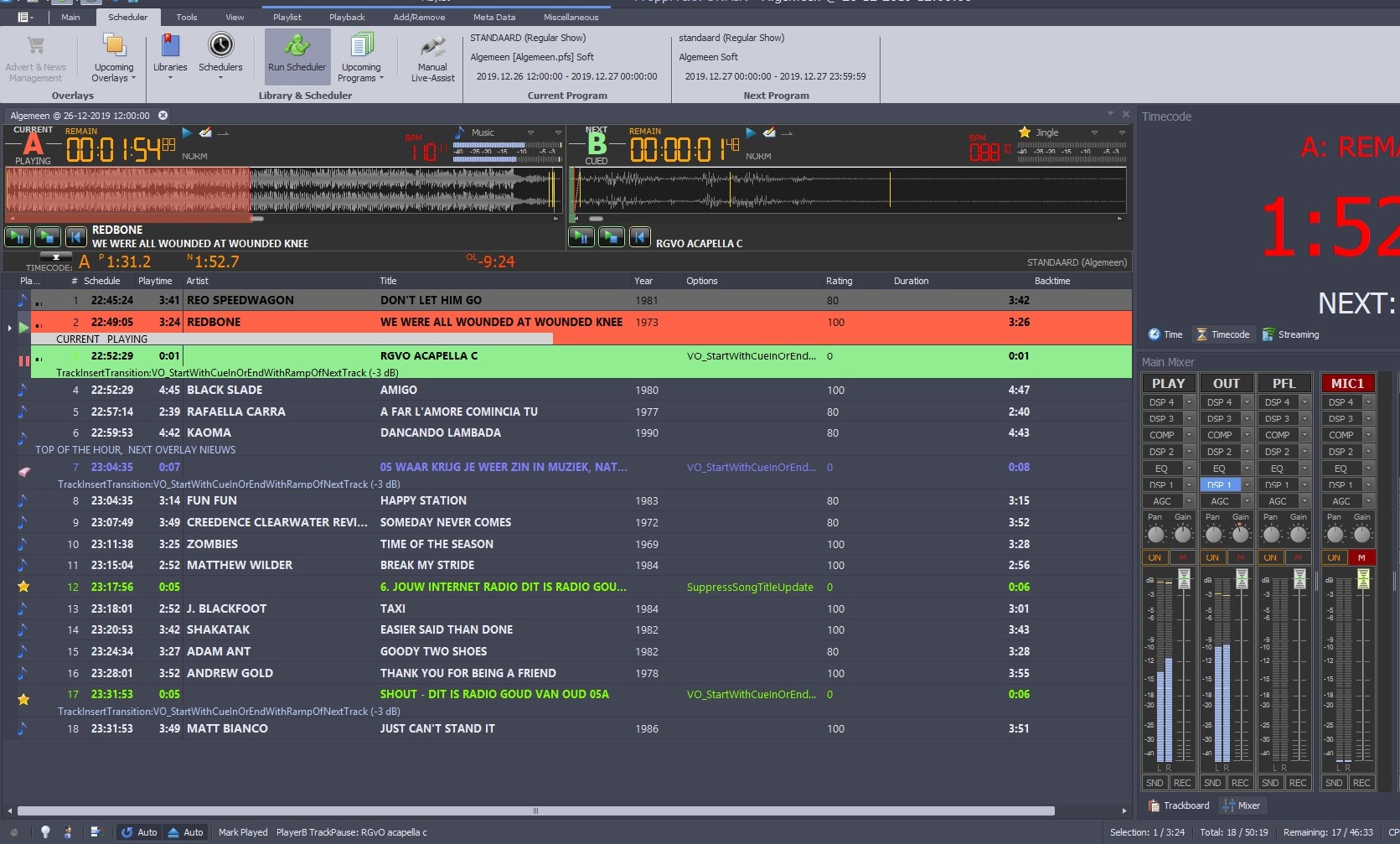The width and height of the screenshot is (1400, 844).
Task: Click play/pause button on Player A
Action: click(18, 236)
